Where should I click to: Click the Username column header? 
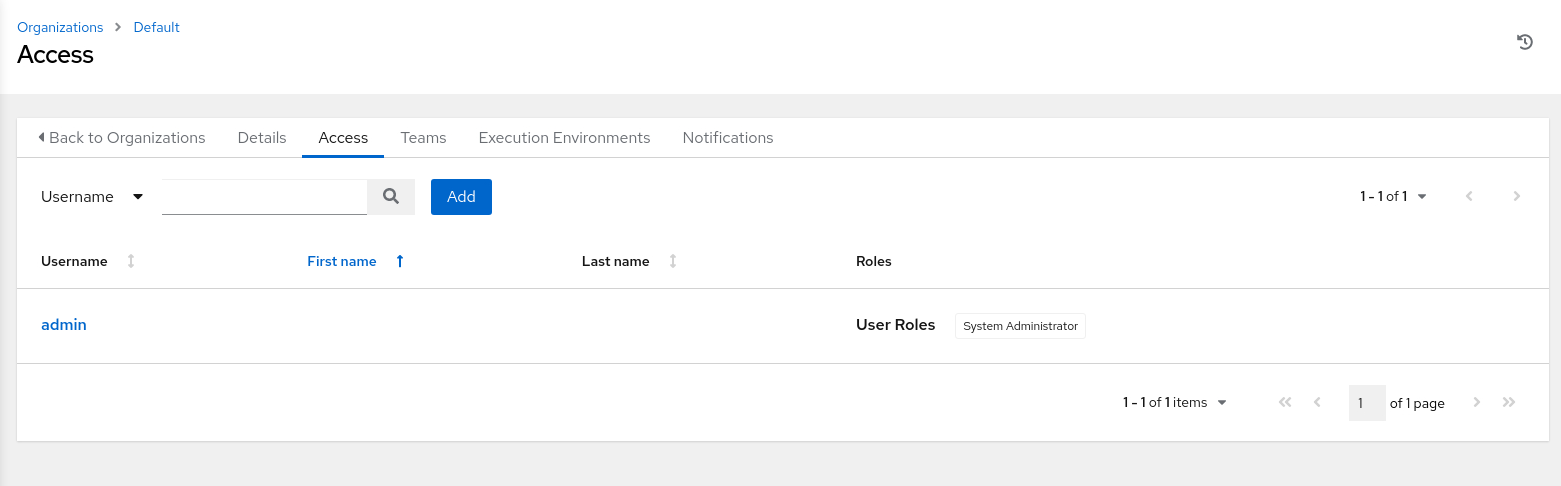click(74, 261)
